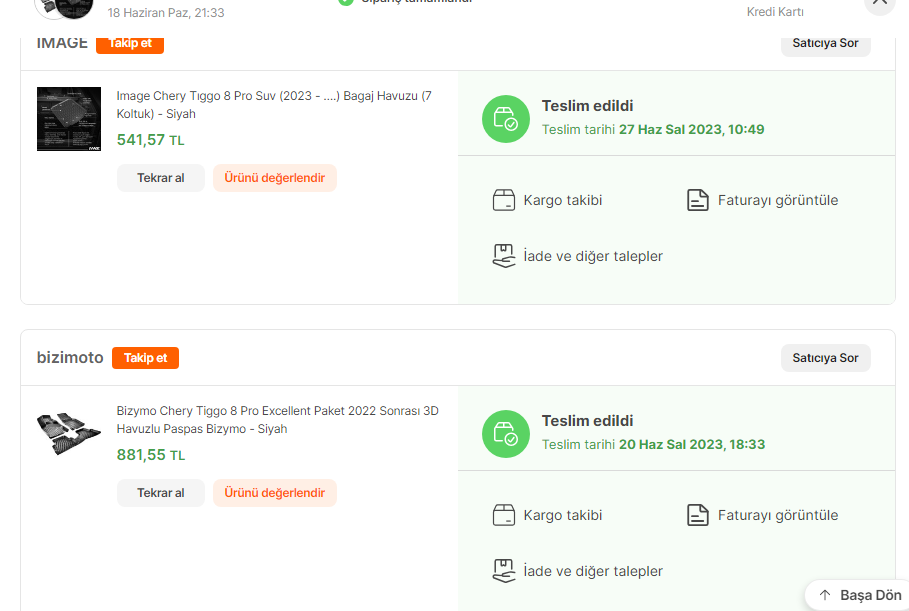Image resolution: width=909 pixels, height=611 pixels.
Task: Reorder Bizymo Paspas with Tekrar al
Action: (161, 493)
